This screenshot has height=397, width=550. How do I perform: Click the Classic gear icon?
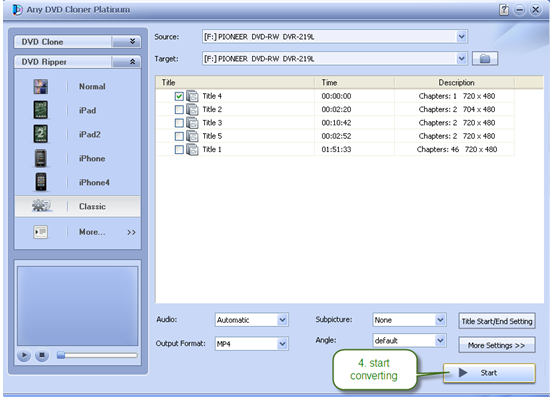pos(41,206)
